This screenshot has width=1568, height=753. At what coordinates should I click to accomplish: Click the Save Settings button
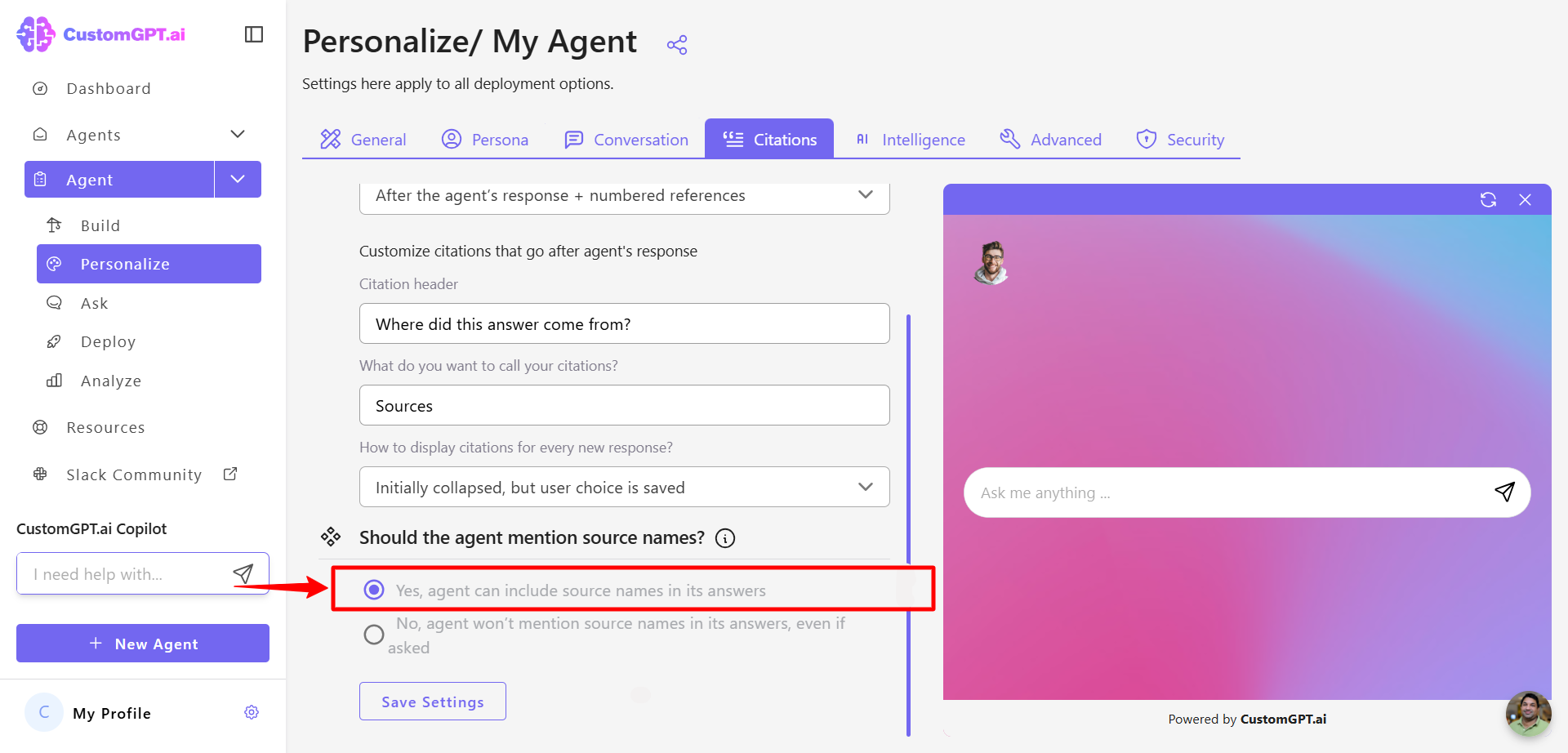point(433,702)
